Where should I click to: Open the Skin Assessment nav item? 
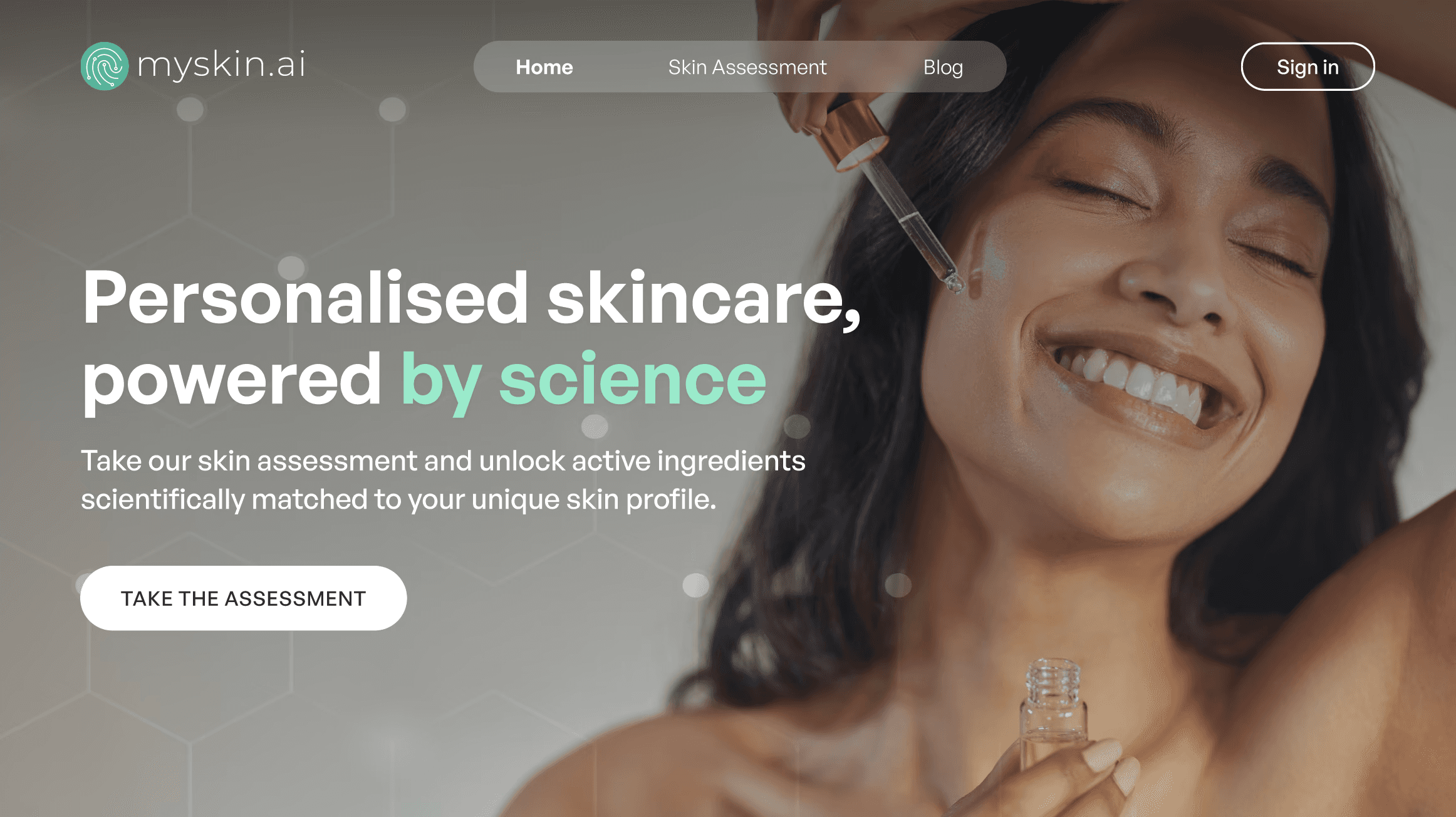tap(747, 67)
